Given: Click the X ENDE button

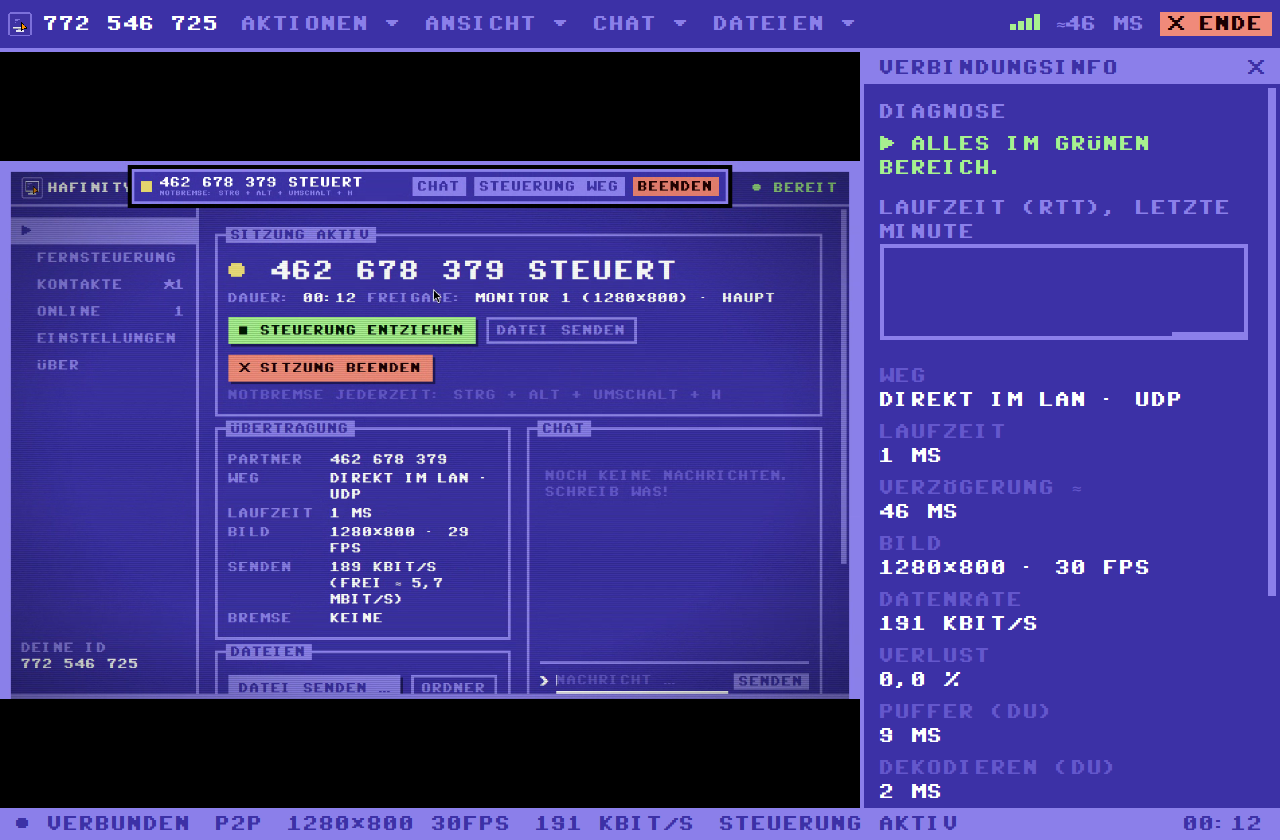Looking at the screenshot, I should 1215,23.
